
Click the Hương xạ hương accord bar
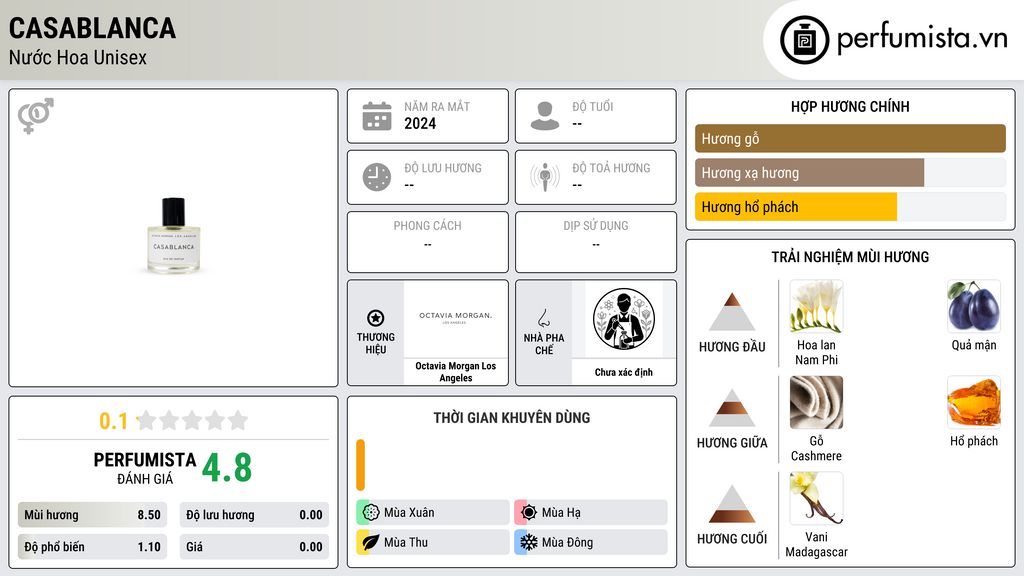click(x=850, y=172)
